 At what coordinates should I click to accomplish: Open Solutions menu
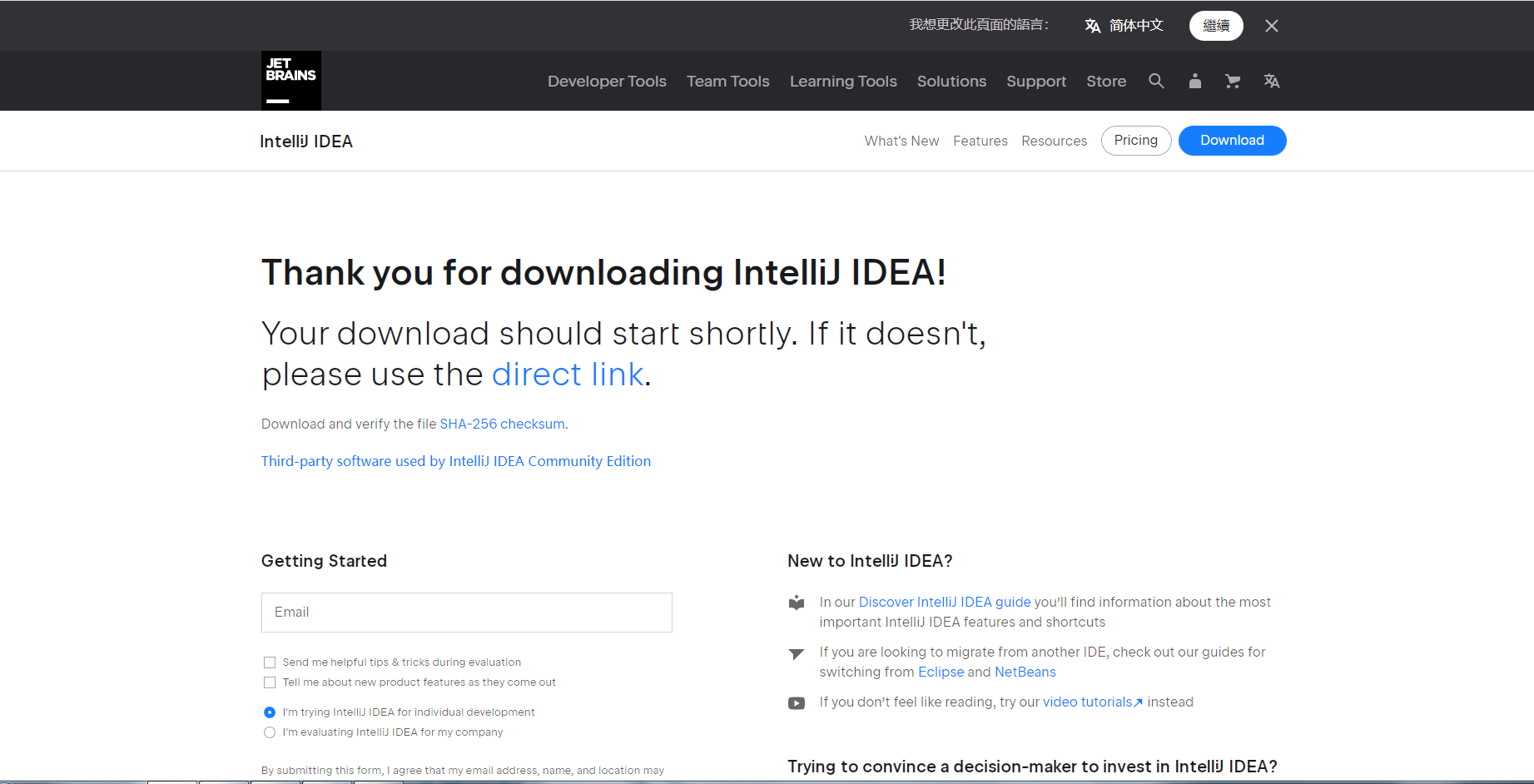point(951,81)
